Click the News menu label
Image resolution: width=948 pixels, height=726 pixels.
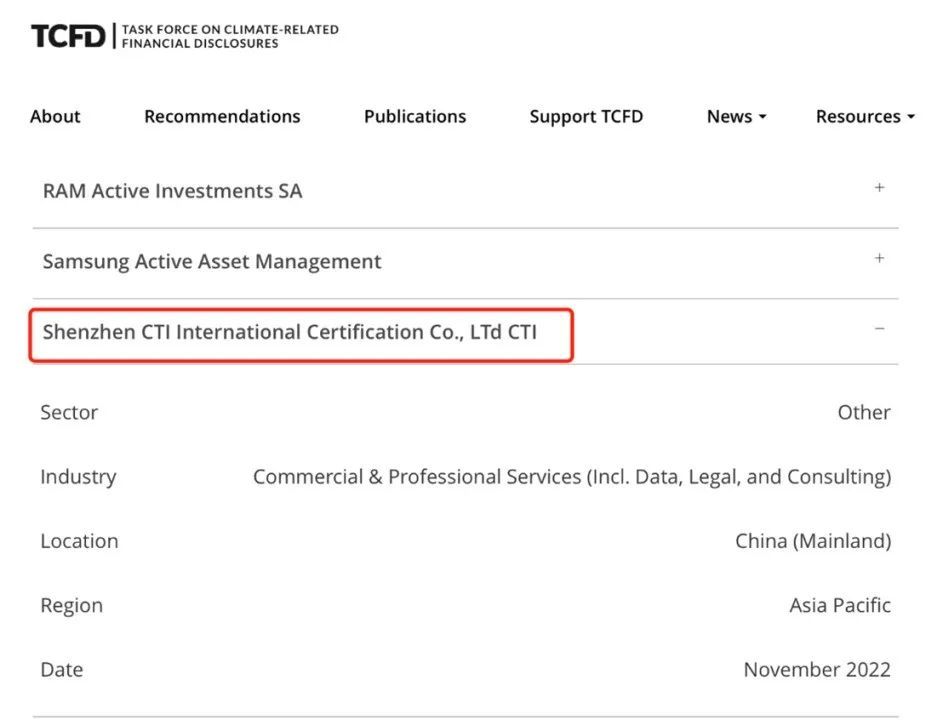point(729,116)
